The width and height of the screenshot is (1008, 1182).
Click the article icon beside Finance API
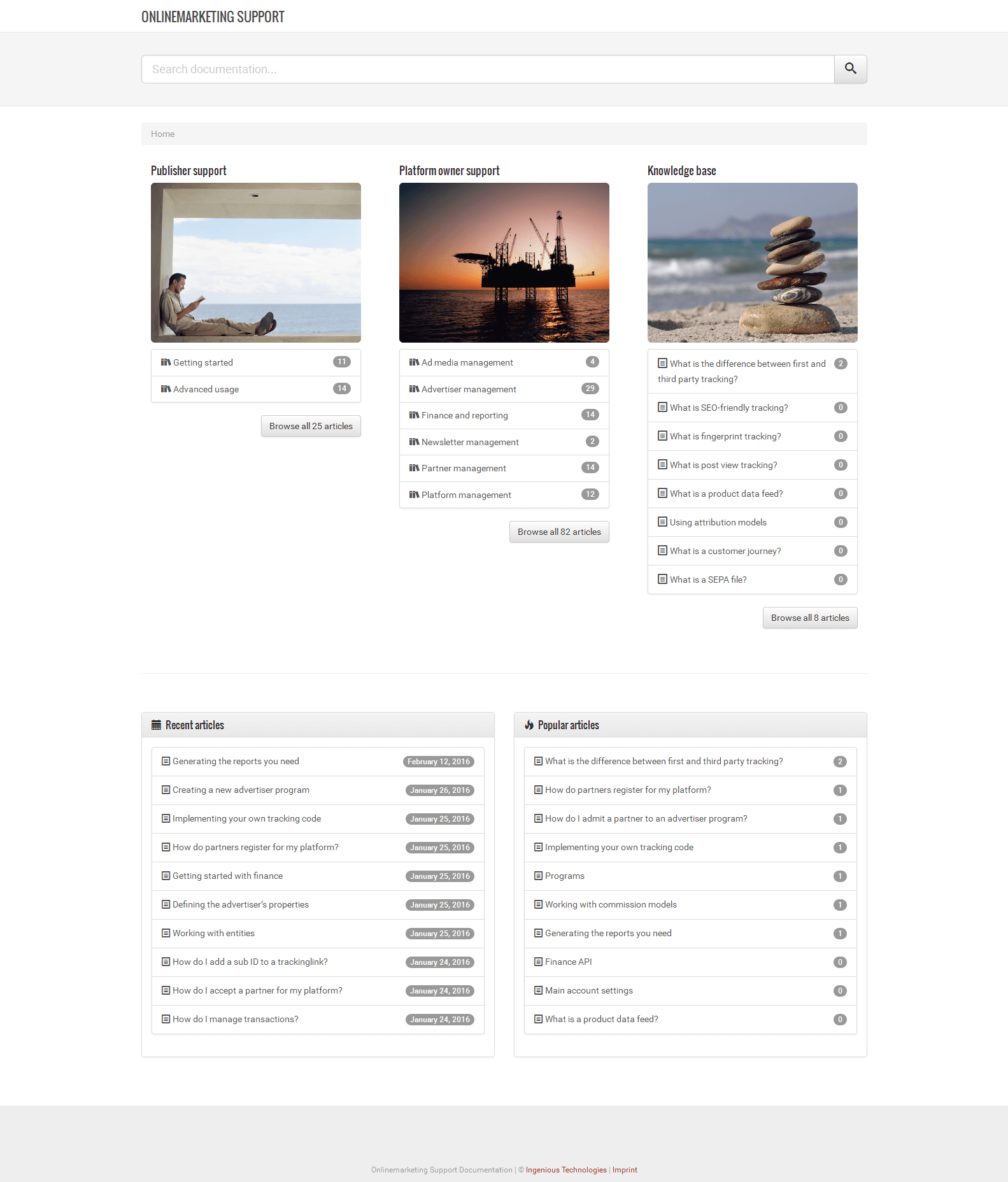pyautogui.click(x=538, y=962)
